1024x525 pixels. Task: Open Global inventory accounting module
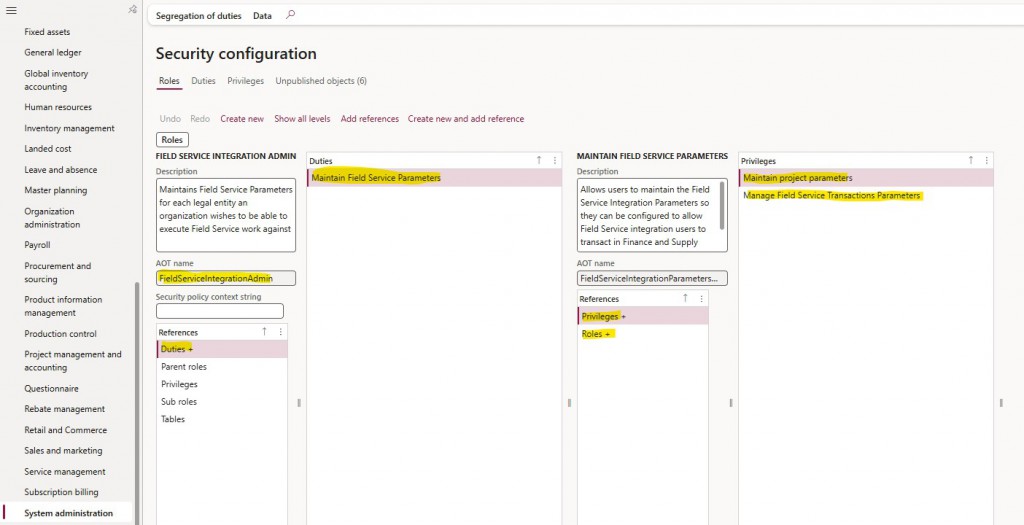click(x=56, y=80)
